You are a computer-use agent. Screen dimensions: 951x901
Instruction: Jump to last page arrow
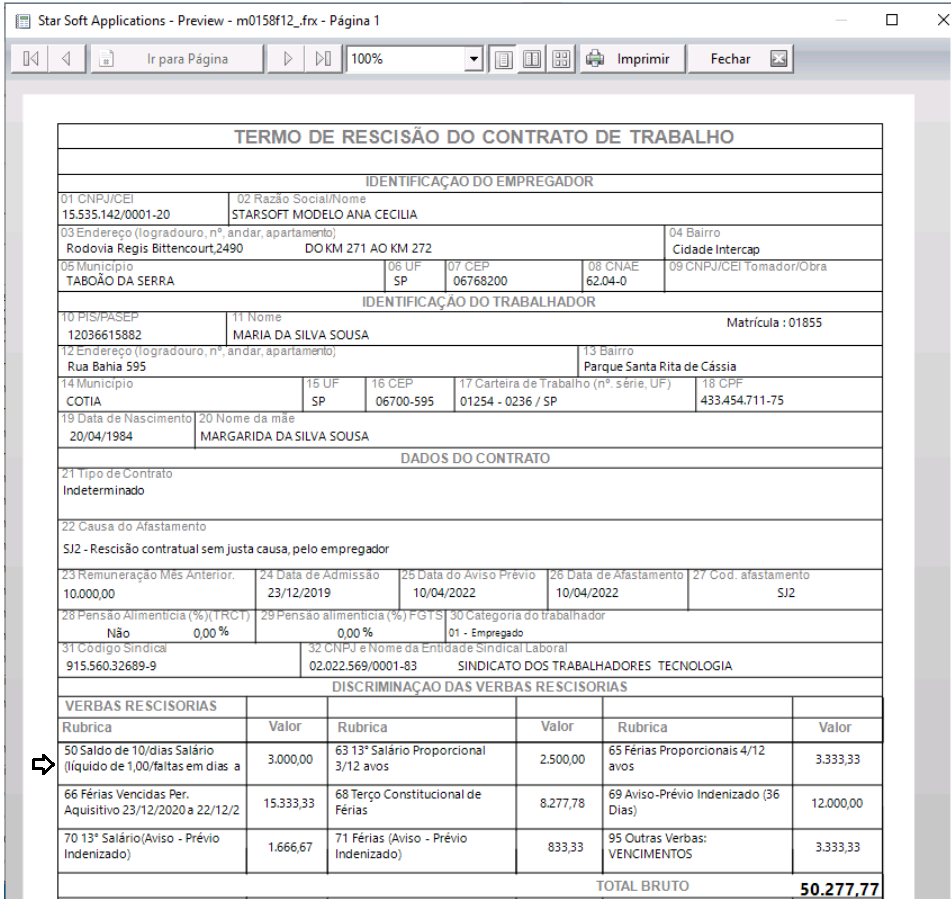323,59
